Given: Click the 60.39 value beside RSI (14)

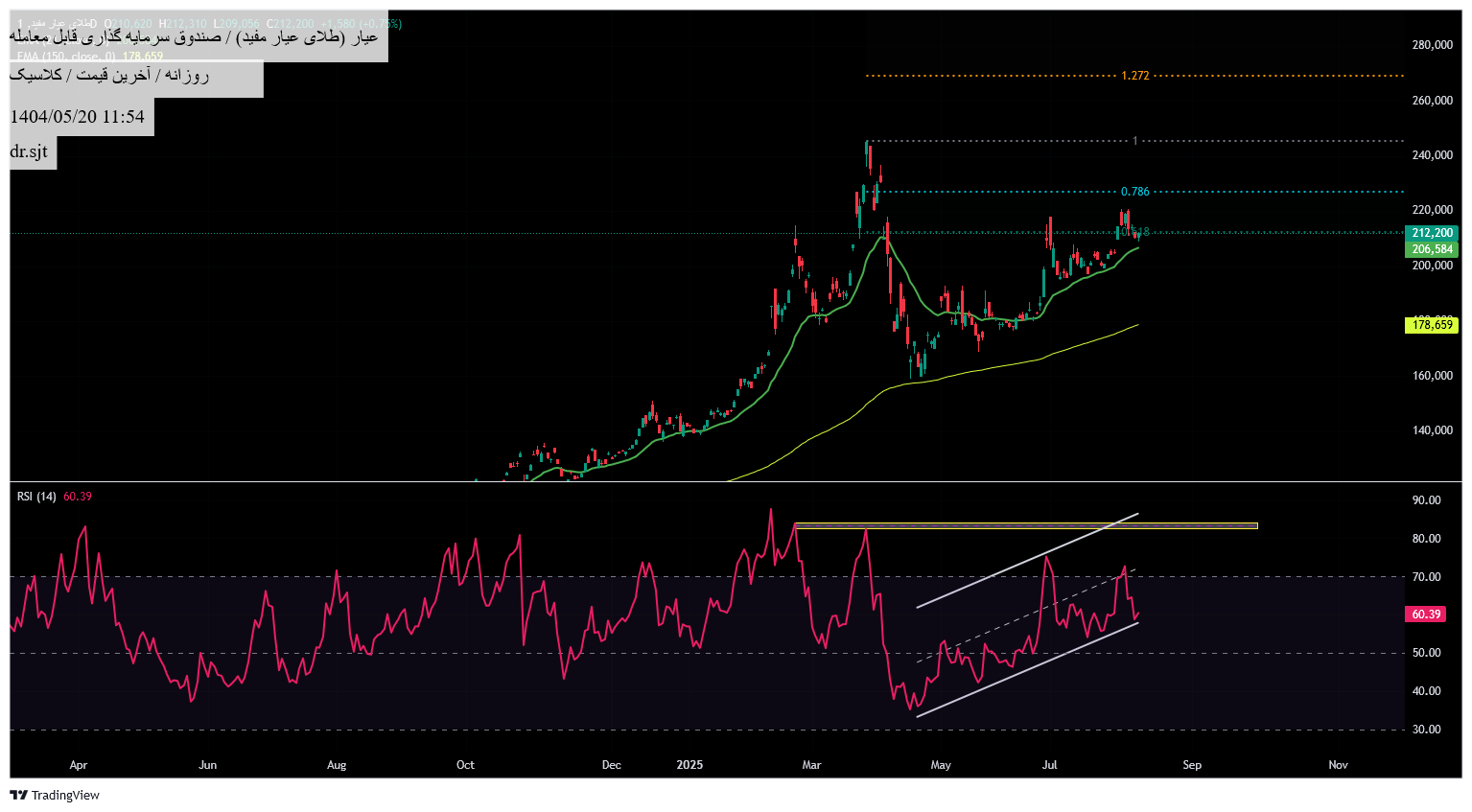Looking at the screenshot, I should pos(78,497).
